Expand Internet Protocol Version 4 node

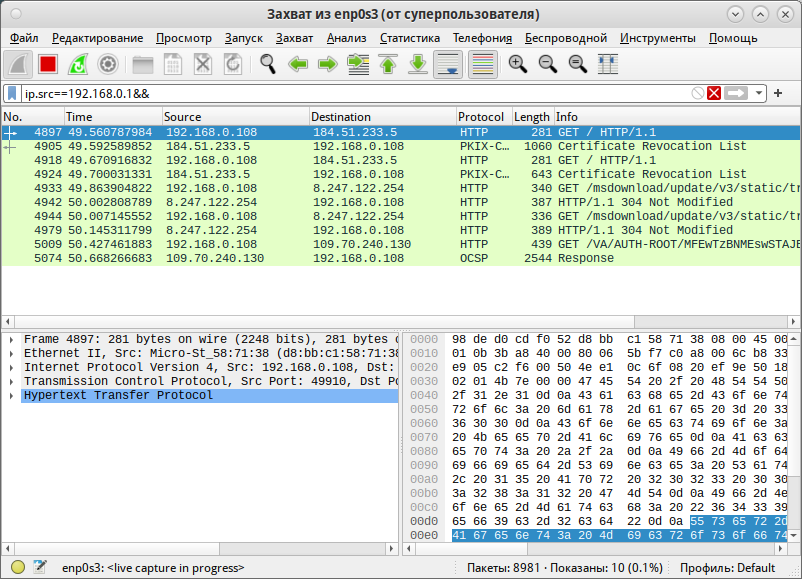pos(11,367)
